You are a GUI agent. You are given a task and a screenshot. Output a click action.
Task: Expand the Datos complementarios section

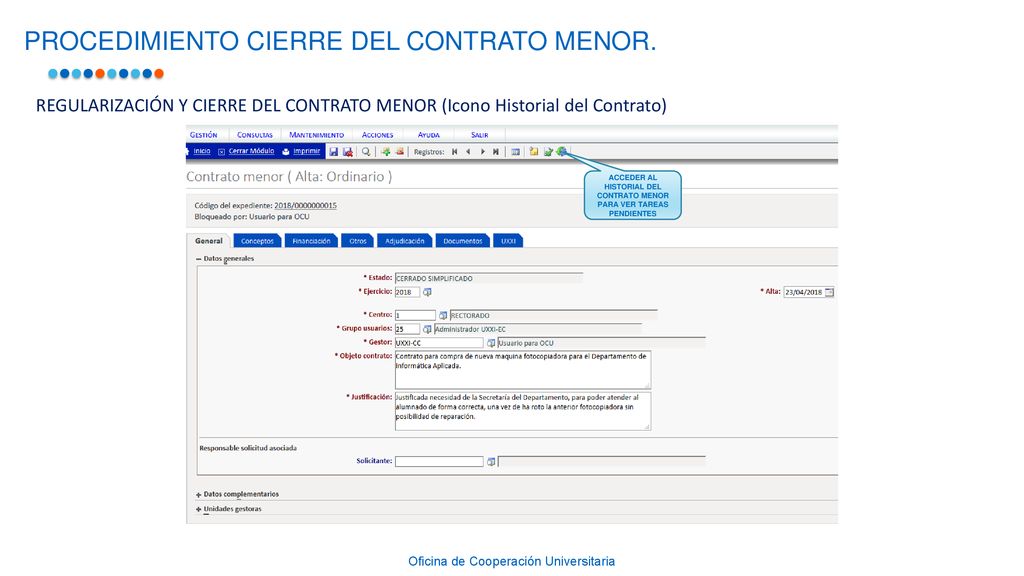click(x=199, y=495)
